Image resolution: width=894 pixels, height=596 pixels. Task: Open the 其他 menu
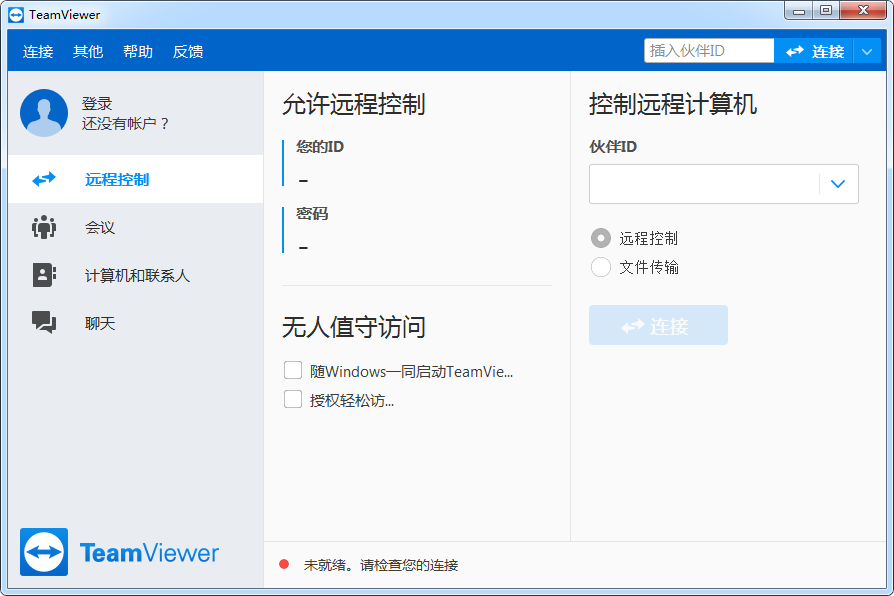pos(88,52)
